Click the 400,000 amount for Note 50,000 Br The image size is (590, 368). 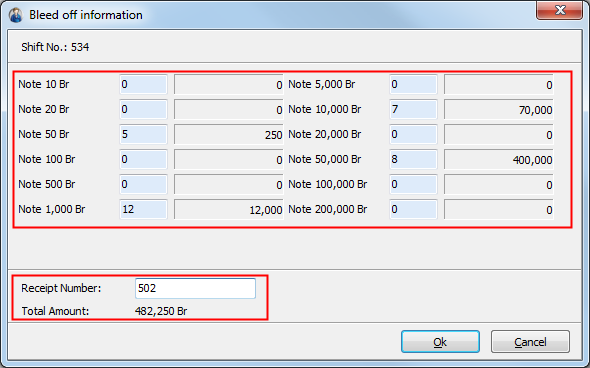click(499, 159)
